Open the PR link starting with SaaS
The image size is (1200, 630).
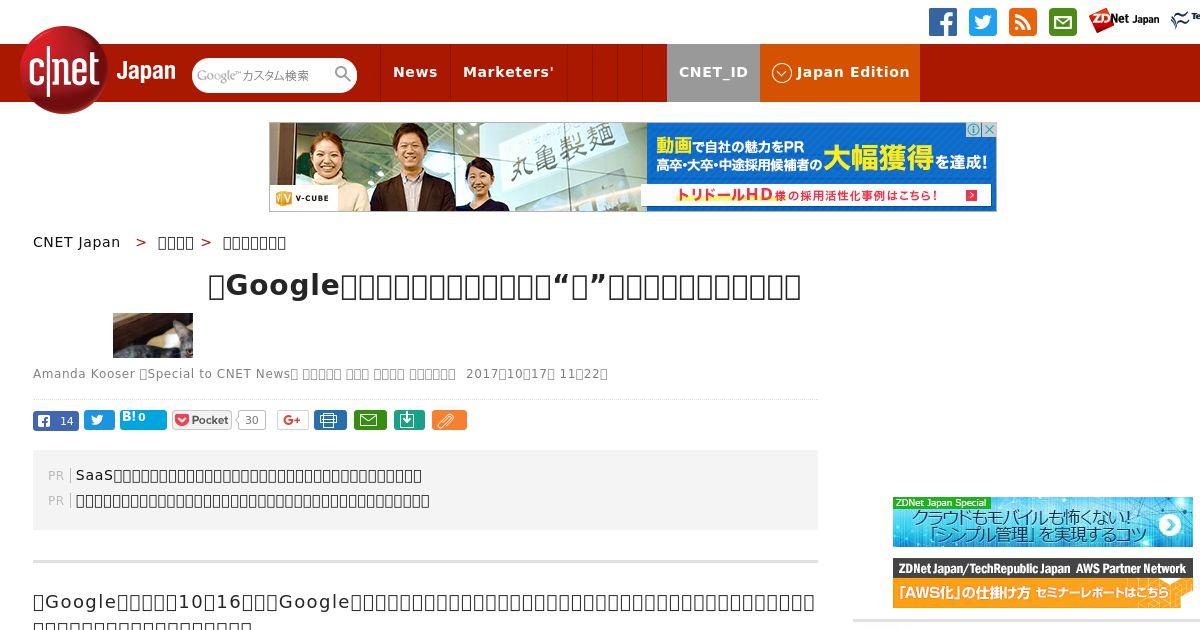click(249, 475)
